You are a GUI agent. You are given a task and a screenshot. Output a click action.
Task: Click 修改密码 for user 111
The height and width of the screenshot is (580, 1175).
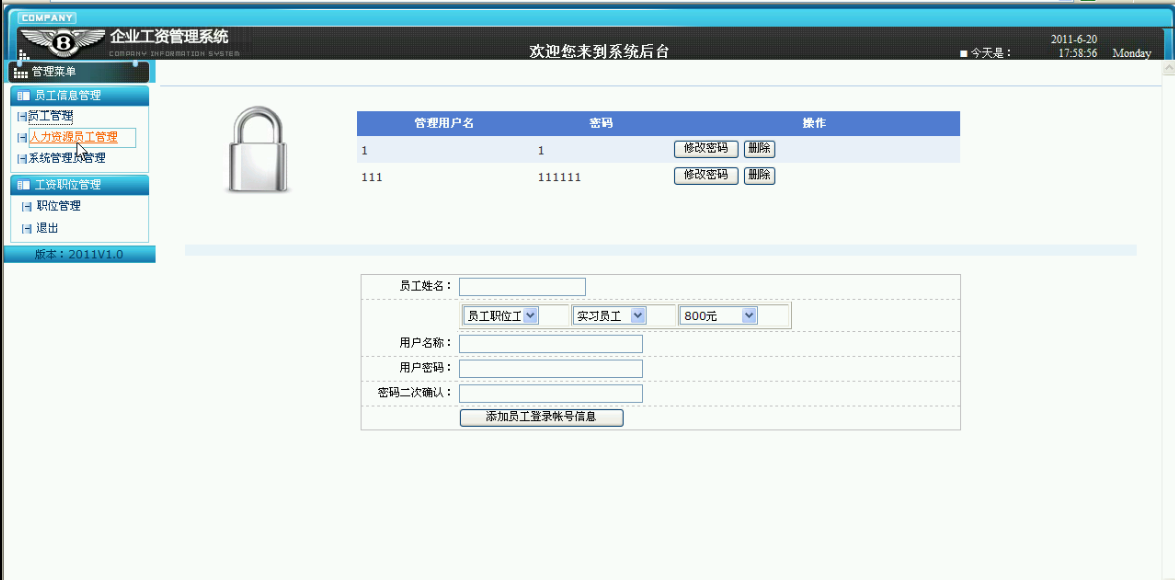coord(706,176)
